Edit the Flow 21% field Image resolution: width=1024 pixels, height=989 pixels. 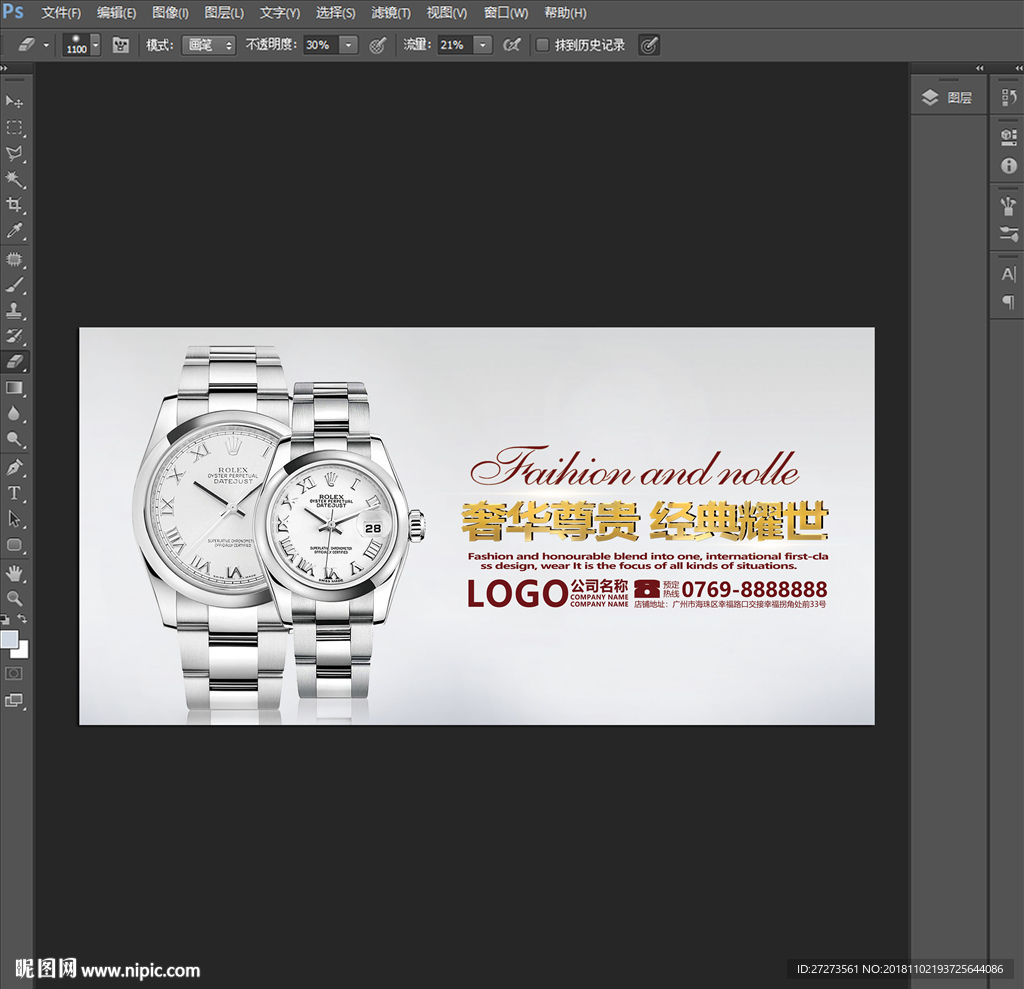click(x=455, y=45)
